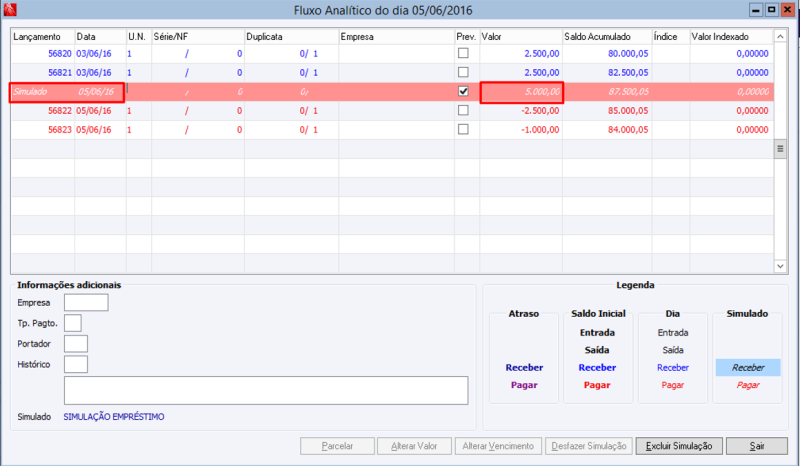Screen dimensions: 800x466
Task: Click the Lançamento column header
Action: pyautogui.click(x=43, y=37)
